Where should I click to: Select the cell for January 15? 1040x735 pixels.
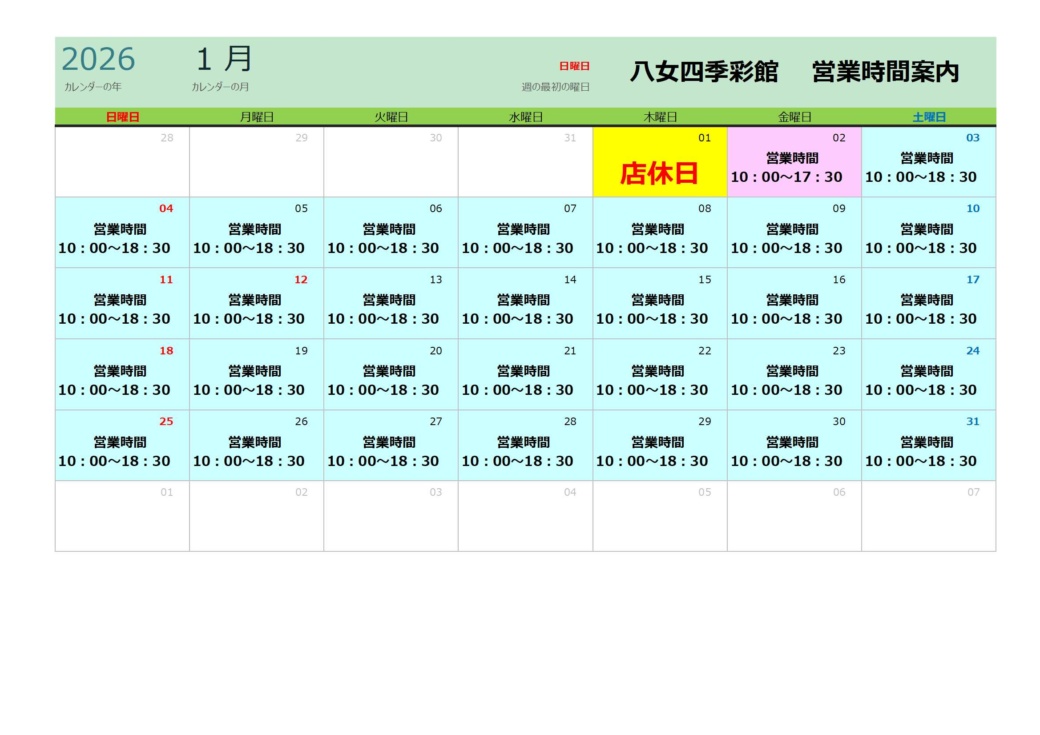point(659,304)
